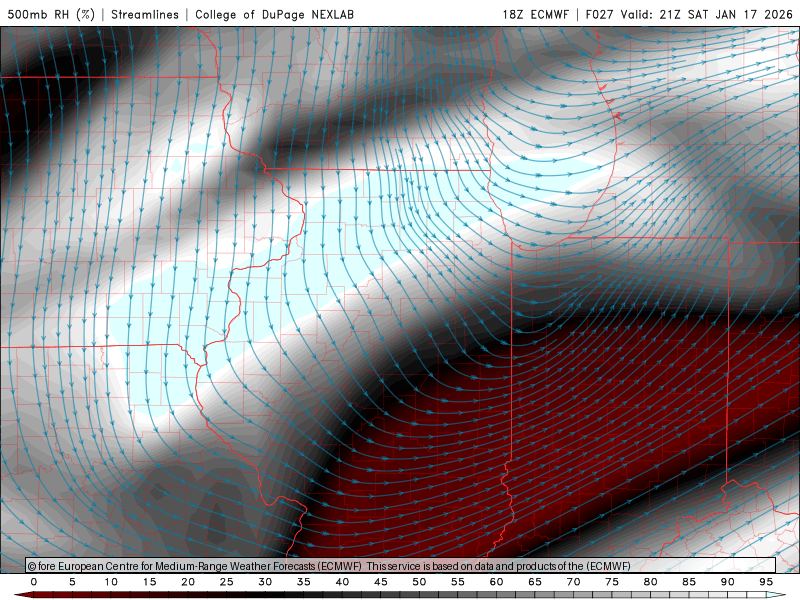Click the '0' color scale label

[x=34, y=582]
